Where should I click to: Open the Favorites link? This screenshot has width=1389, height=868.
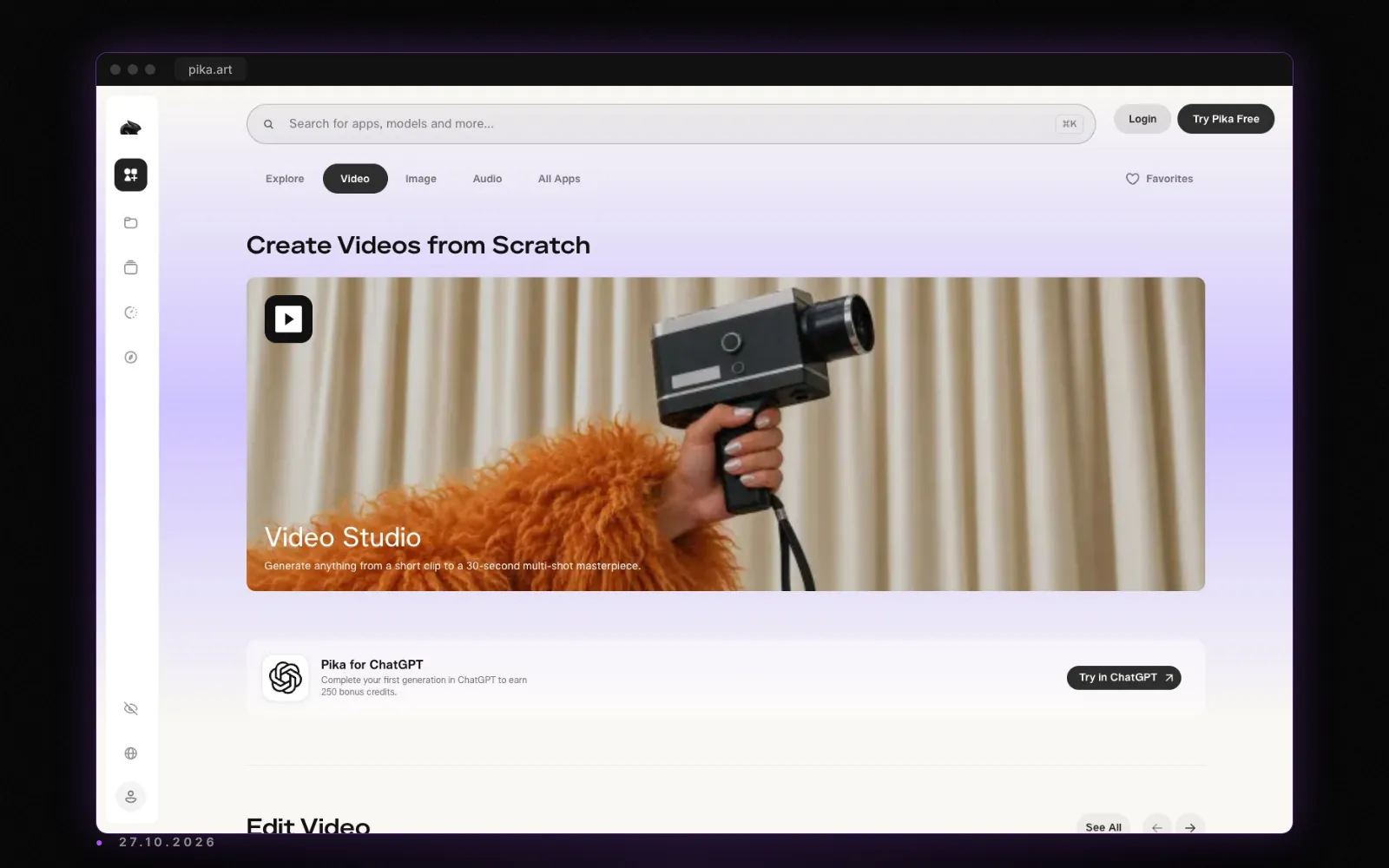coord(1160,179)
